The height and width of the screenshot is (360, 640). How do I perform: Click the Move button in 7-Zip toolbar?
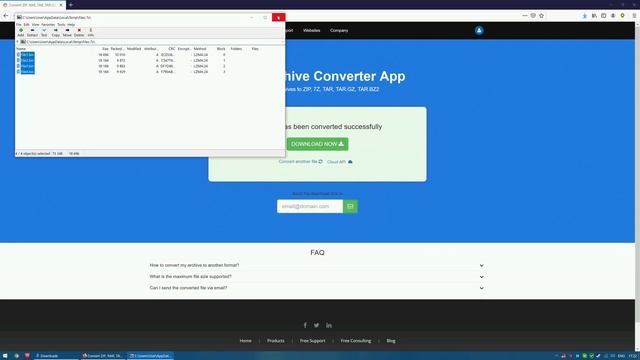(67, 32)
